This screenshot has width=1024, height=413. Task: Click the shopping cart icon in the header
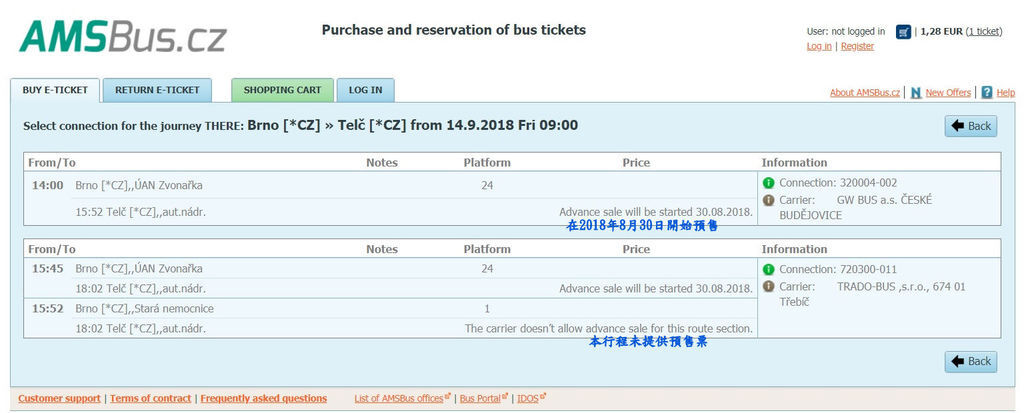pyautogui.click(x=904, y=31)
